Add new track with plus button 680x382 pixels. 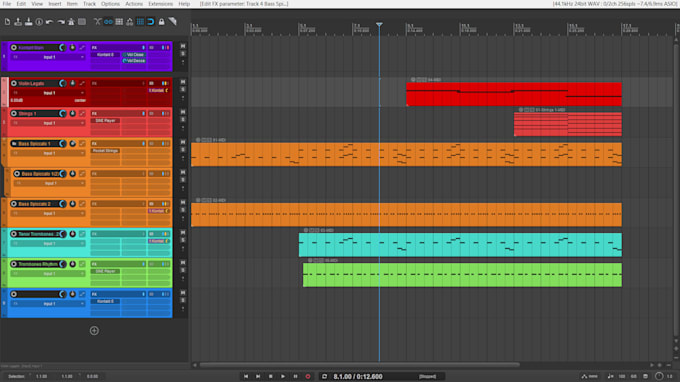pyautogui.click(x=94, y=331)
